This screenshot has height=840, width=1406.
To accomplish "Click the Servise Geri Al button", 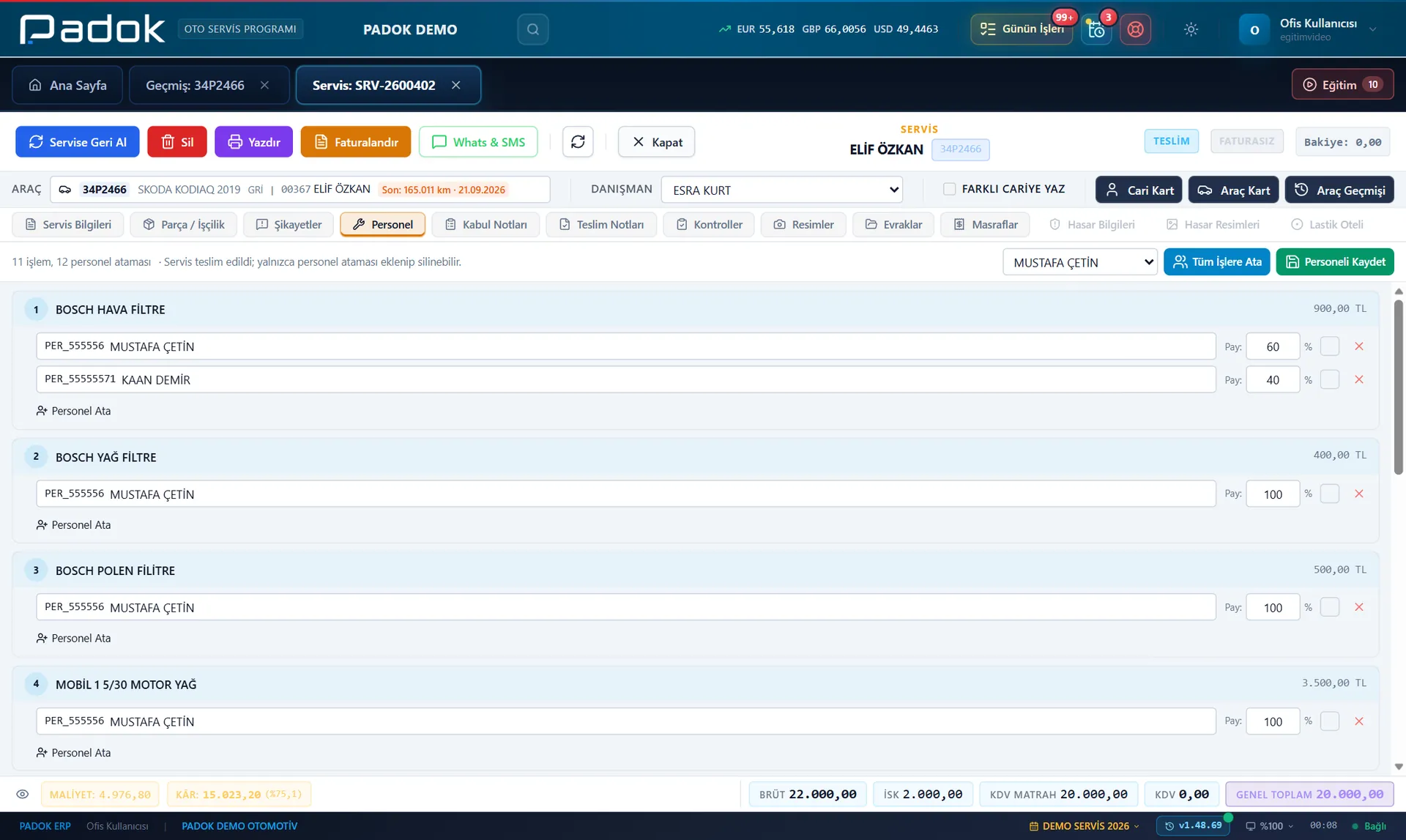I will coord(78,142).
